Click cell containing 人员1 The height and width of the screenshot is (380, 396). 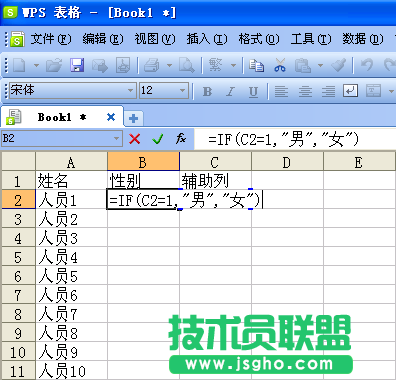[71, 200]
